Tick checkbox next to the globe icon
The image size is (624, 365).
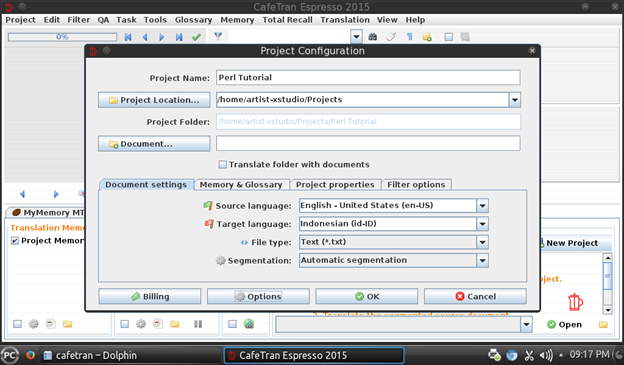coord(232,324)
